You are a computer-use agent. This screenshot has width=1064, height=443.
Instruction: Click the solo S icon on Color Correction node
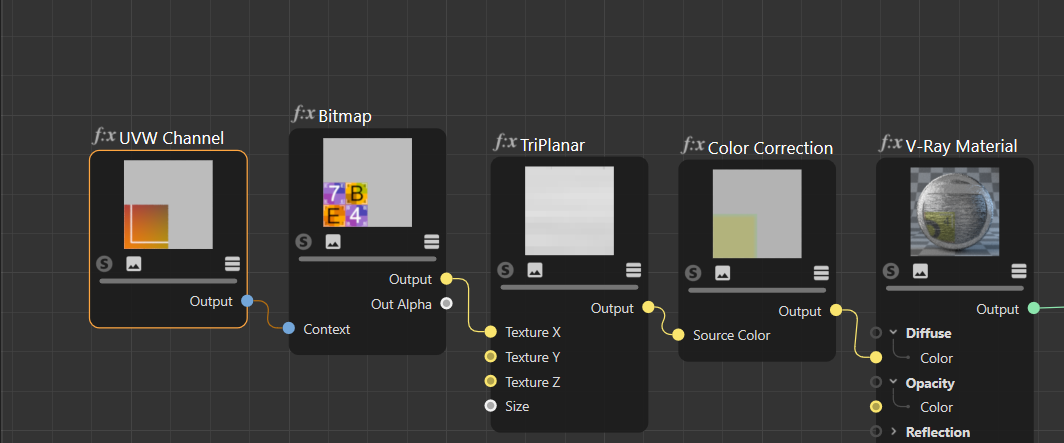(693, 273)
